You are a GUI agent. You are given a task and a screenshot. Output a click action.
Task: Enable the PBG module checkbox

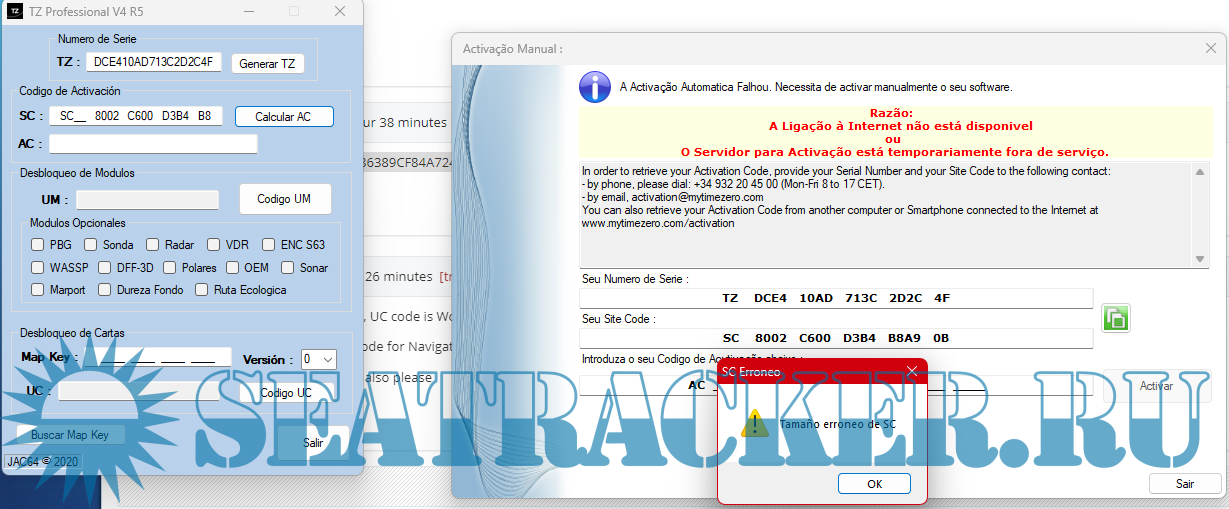37,244
